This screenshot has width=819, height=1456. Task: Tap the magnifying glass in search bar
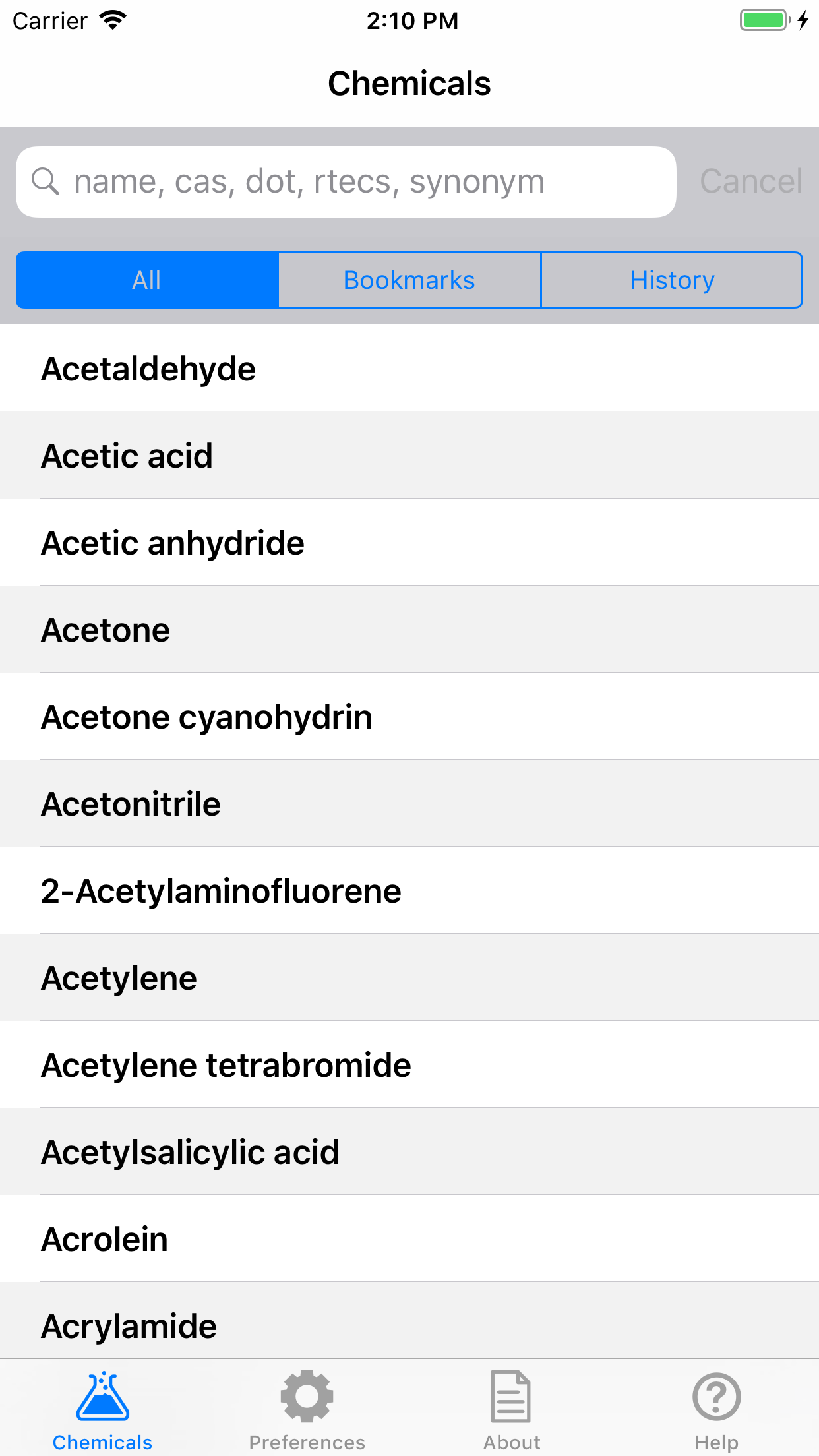45,180
